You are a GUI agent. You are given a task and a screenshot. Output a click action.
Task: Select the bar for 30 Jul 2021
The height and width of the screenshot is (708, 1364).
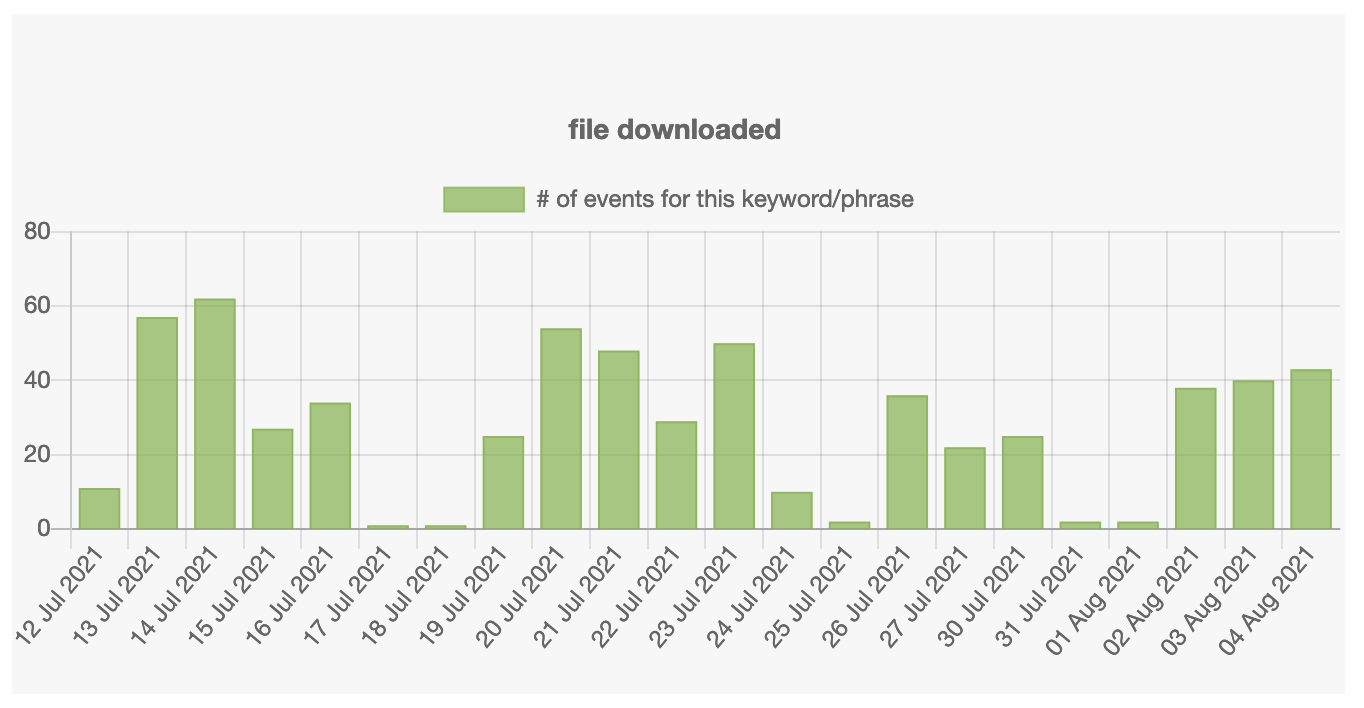1021,480
